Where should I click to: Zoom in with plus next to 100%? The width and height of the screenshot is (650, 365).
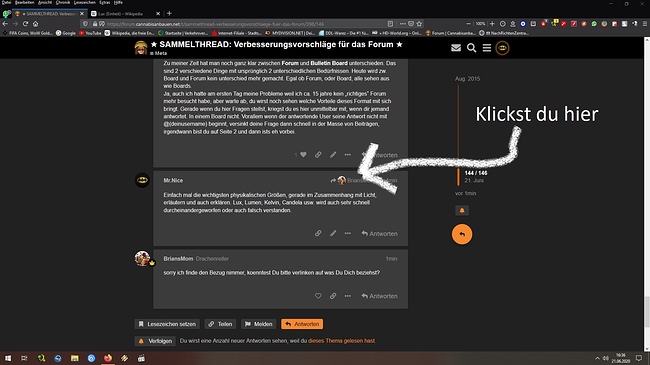point(492,24)
